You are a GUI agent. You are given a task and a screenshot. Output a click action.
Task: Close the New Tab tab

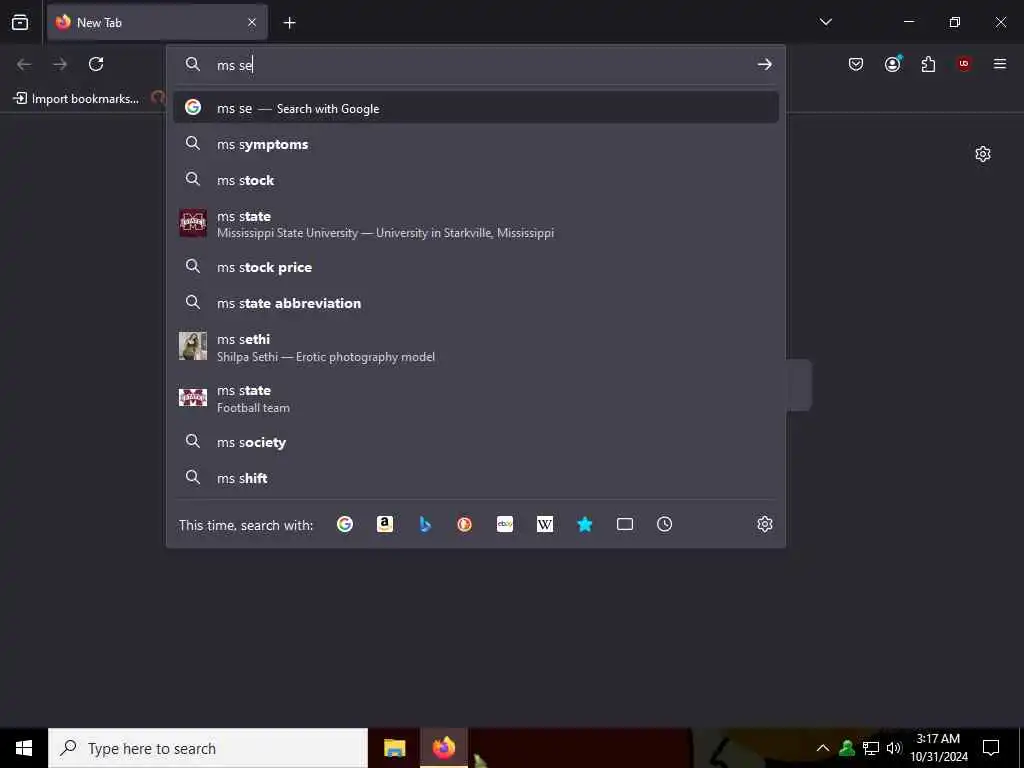(252, 22)
